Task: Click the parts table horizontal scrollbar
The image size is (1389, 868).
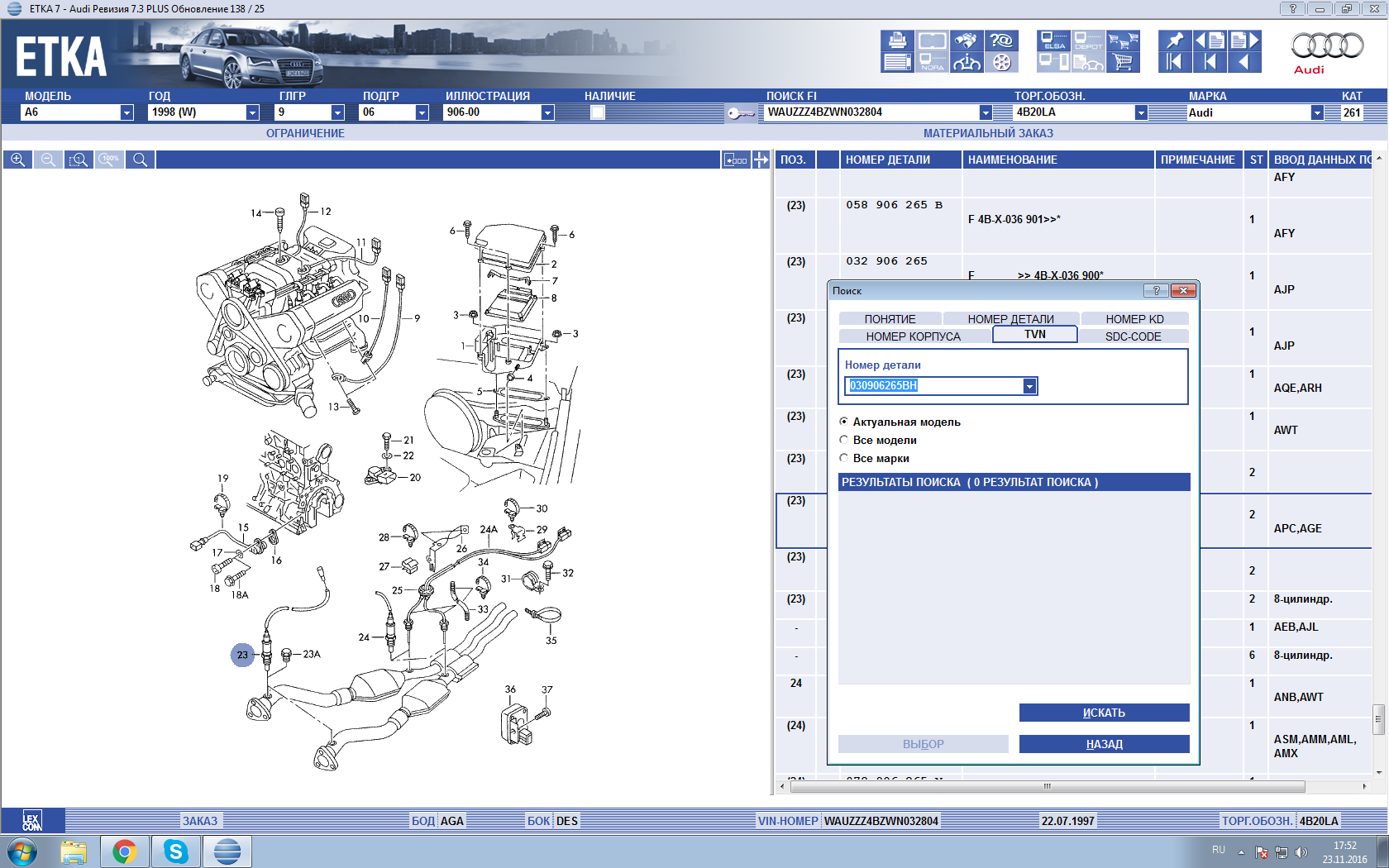Action: [1047, 786]
